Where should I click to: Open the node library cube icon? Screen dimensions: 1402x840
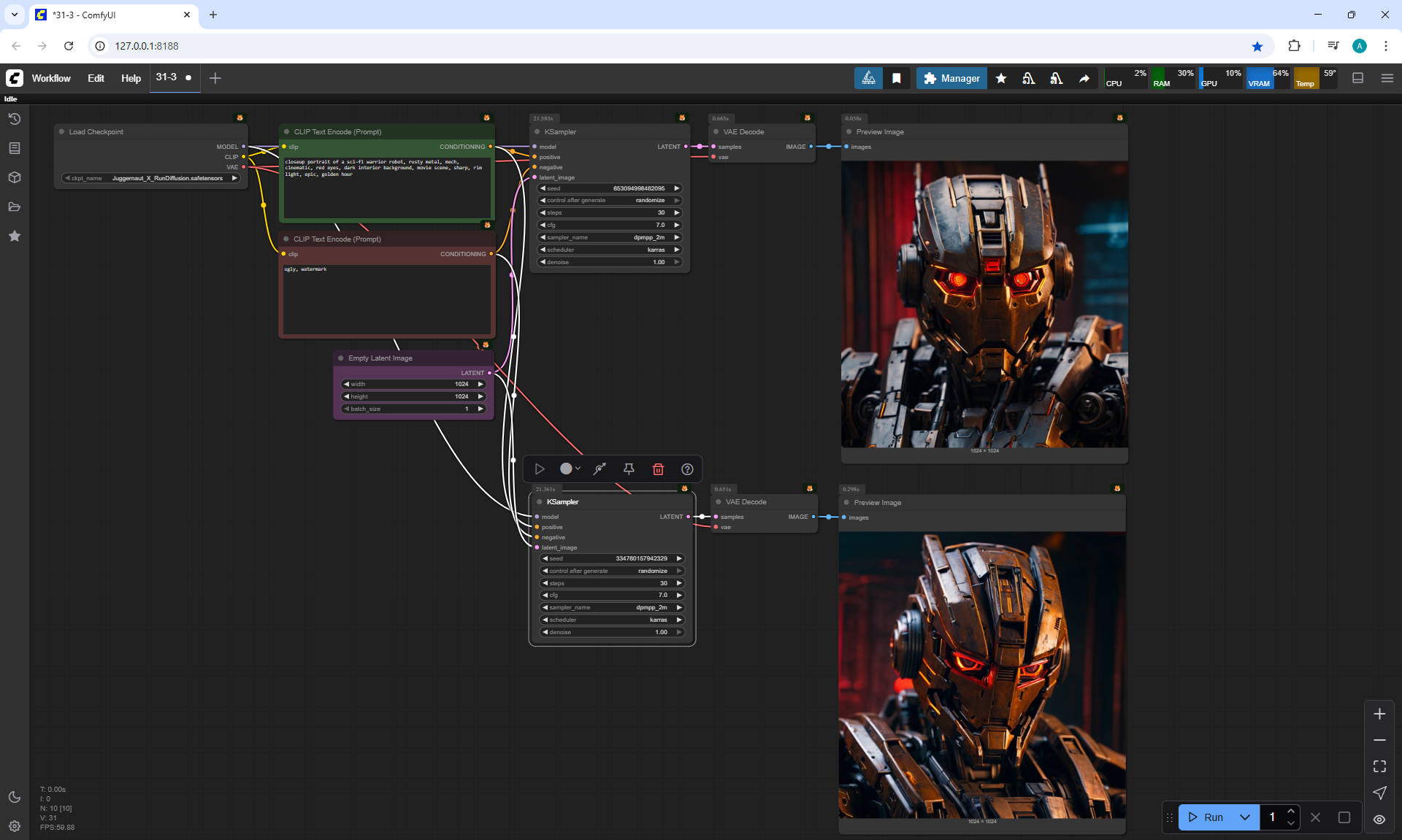pos(15,177)
